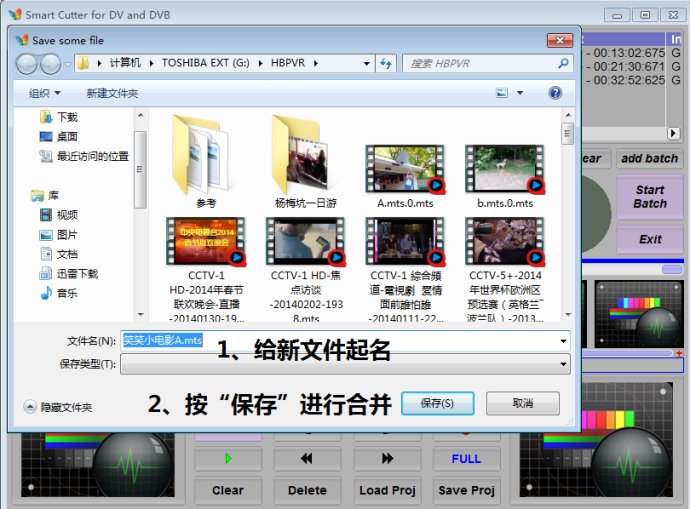Click Exit in the Smart Cutter window

click(650, 239)
